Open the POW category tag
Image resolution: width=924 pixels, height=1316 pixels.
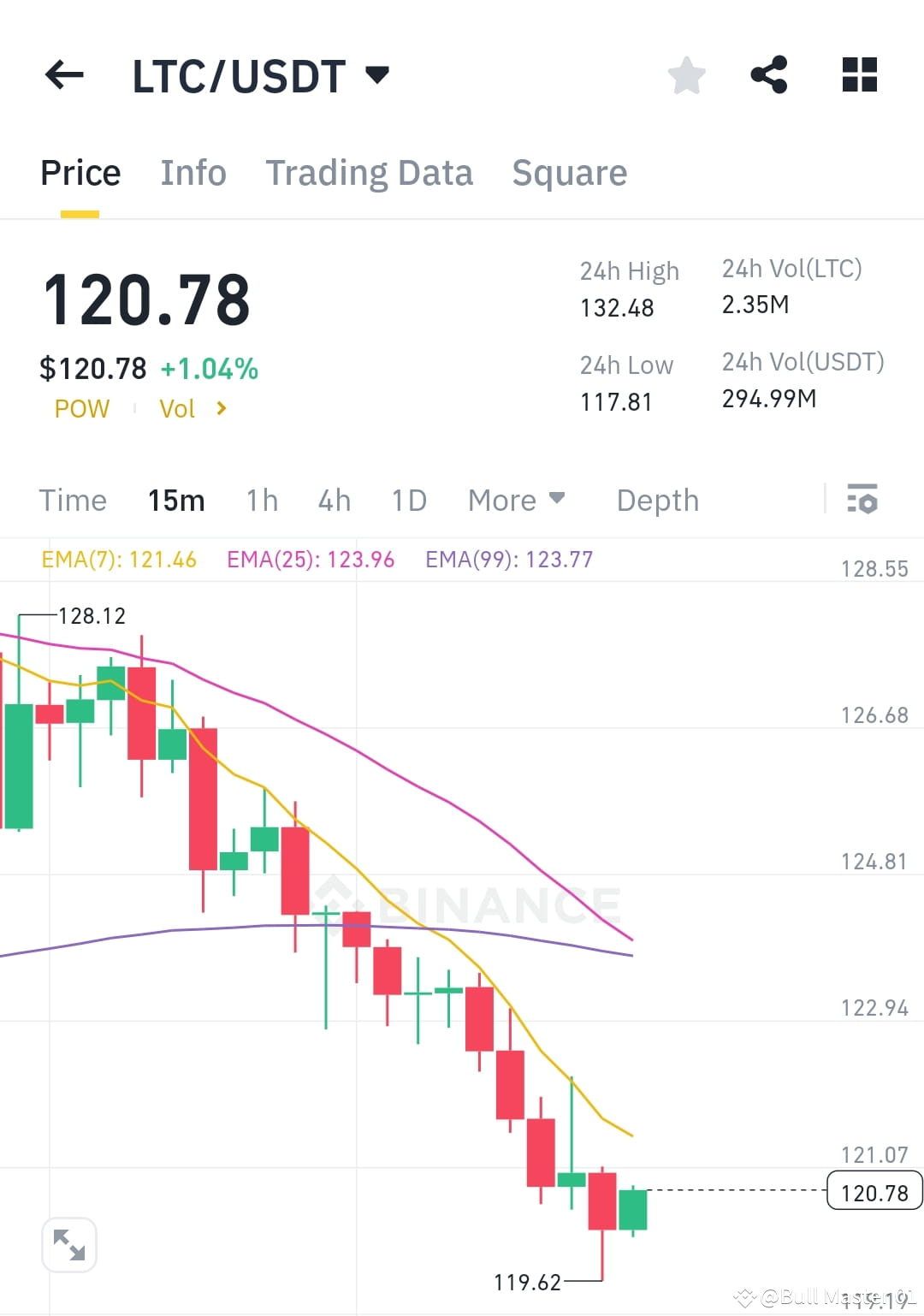click(81, 409)
